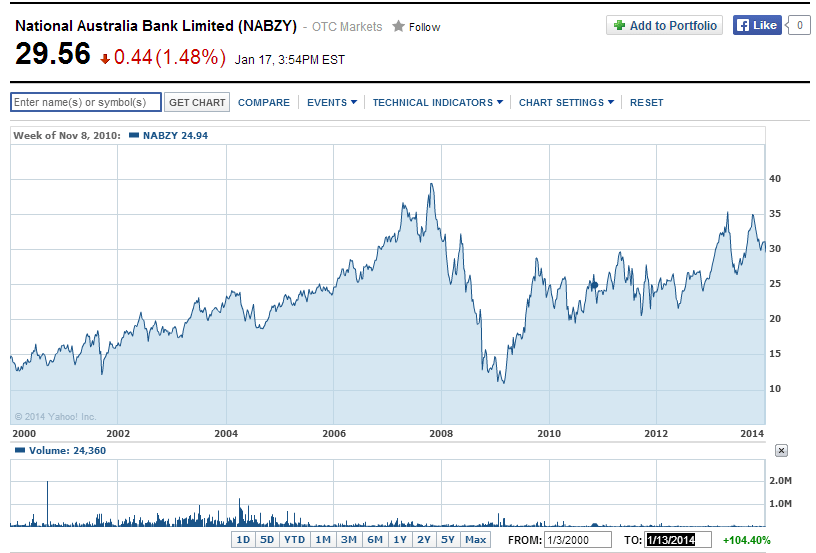Image resolution: width=816 pixels, height=553 pixels.
Task: Select the 6M range tab
Action: [375, 539]
